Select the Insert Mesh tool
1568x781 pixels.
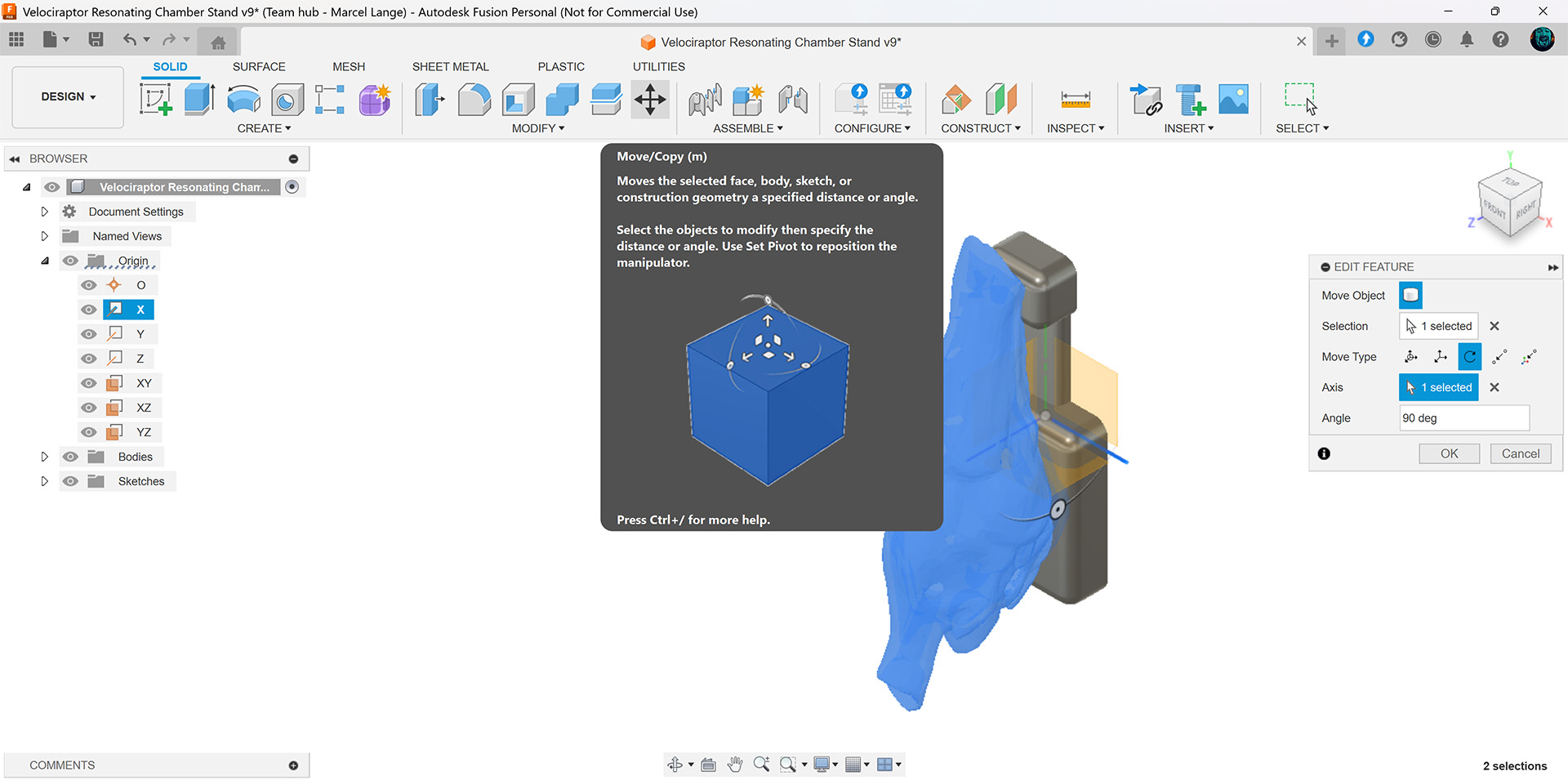tap(1190, 100)
